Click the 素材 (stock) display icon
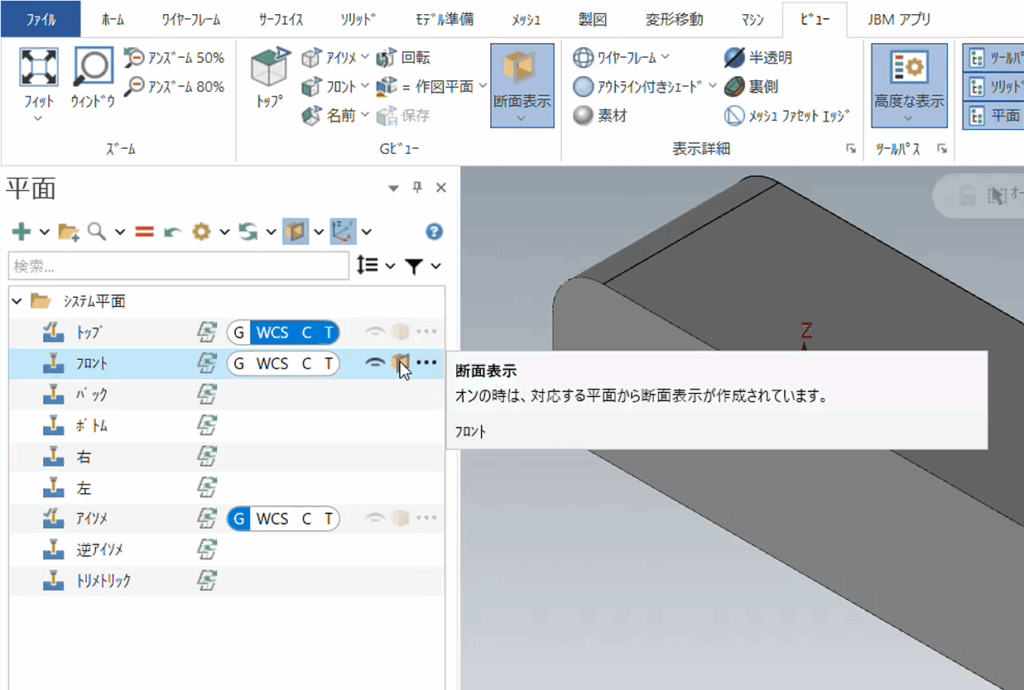1024x690 pixels. pyautogui.click(x=584, y=116)
